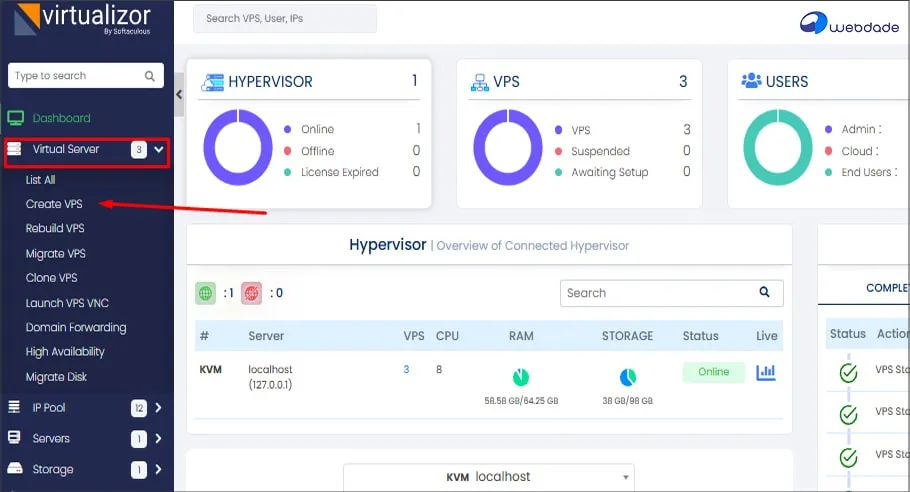910x492 pixels.
Task: Open the VPS count link 3
Action: click(406, 370)
